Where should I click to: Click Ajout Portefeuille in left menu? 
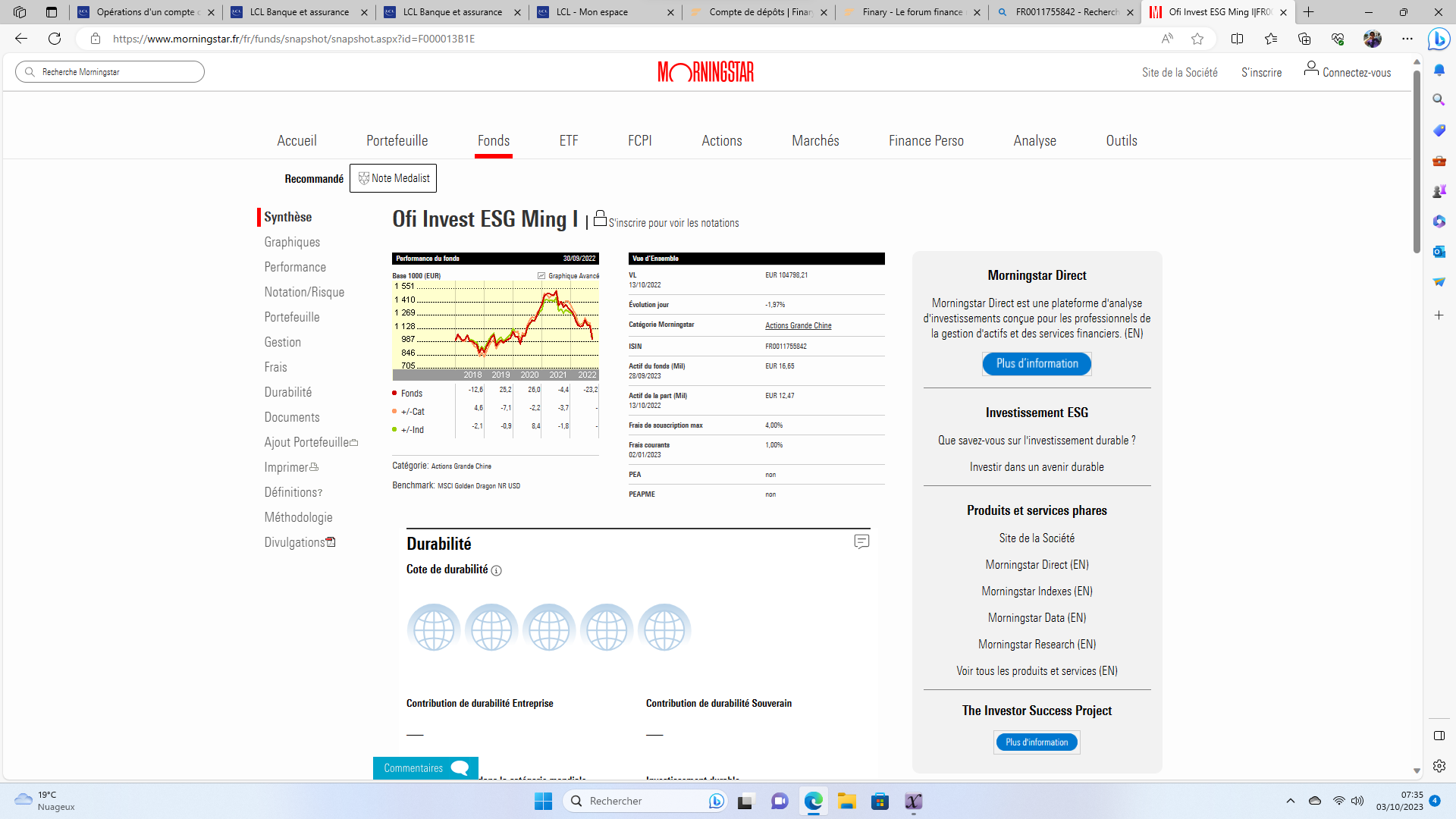point(311,442)
